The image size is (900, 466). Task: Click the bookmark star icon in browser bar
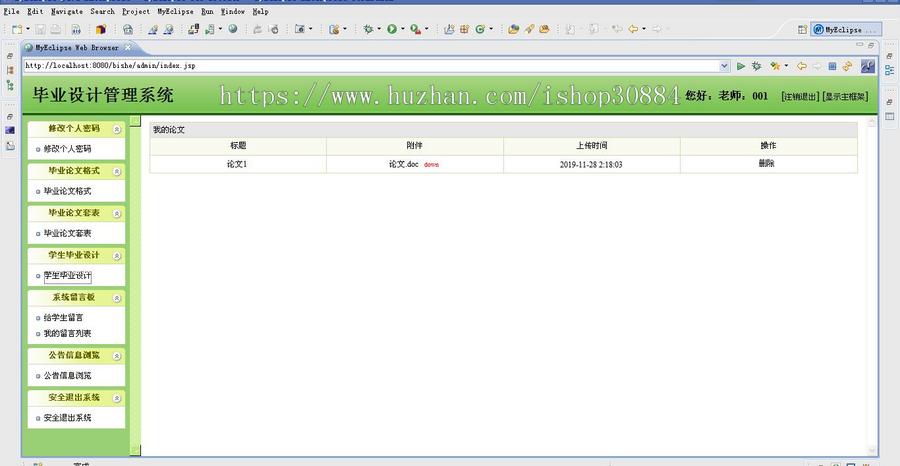pos(775,66)
